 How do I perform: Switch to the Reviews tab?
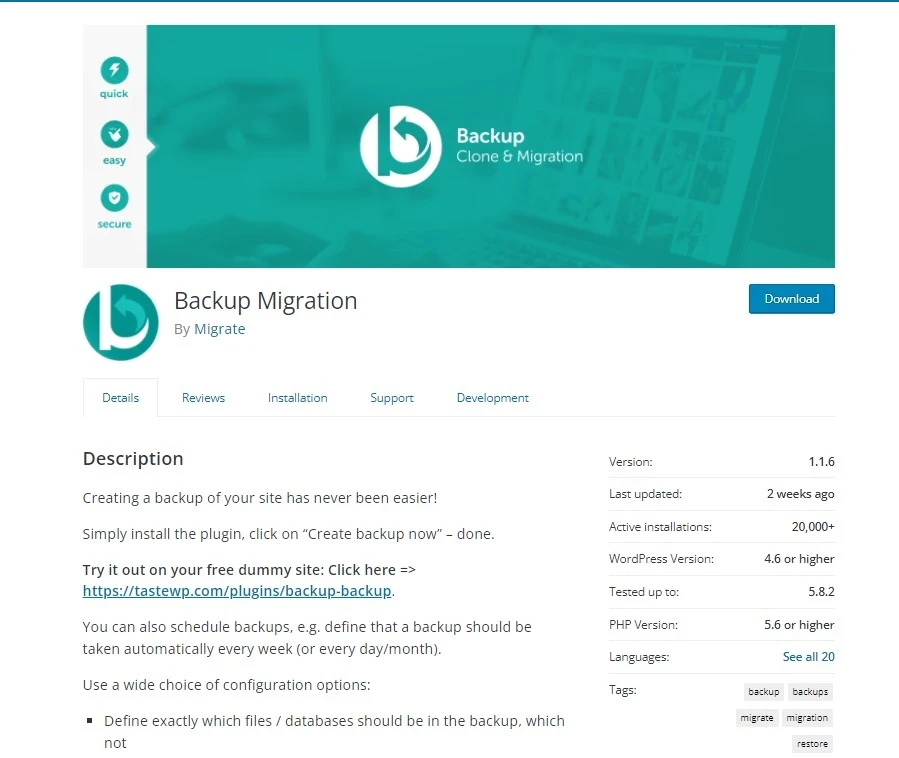(x=203, y=397)
